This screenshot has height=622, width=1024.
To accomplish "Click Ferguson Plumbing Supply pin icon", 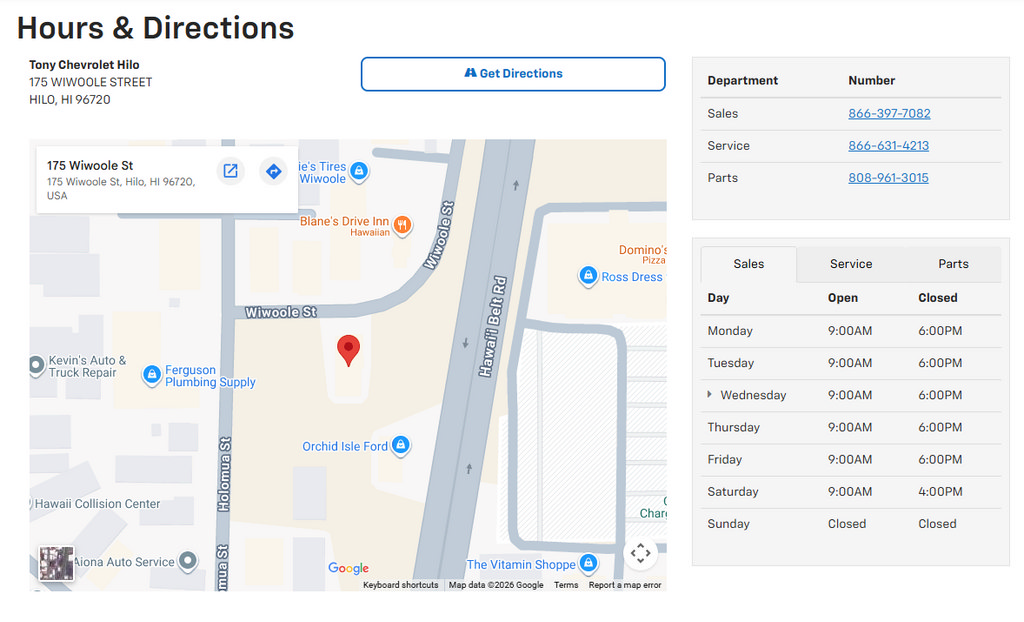I will pos(152,375).
